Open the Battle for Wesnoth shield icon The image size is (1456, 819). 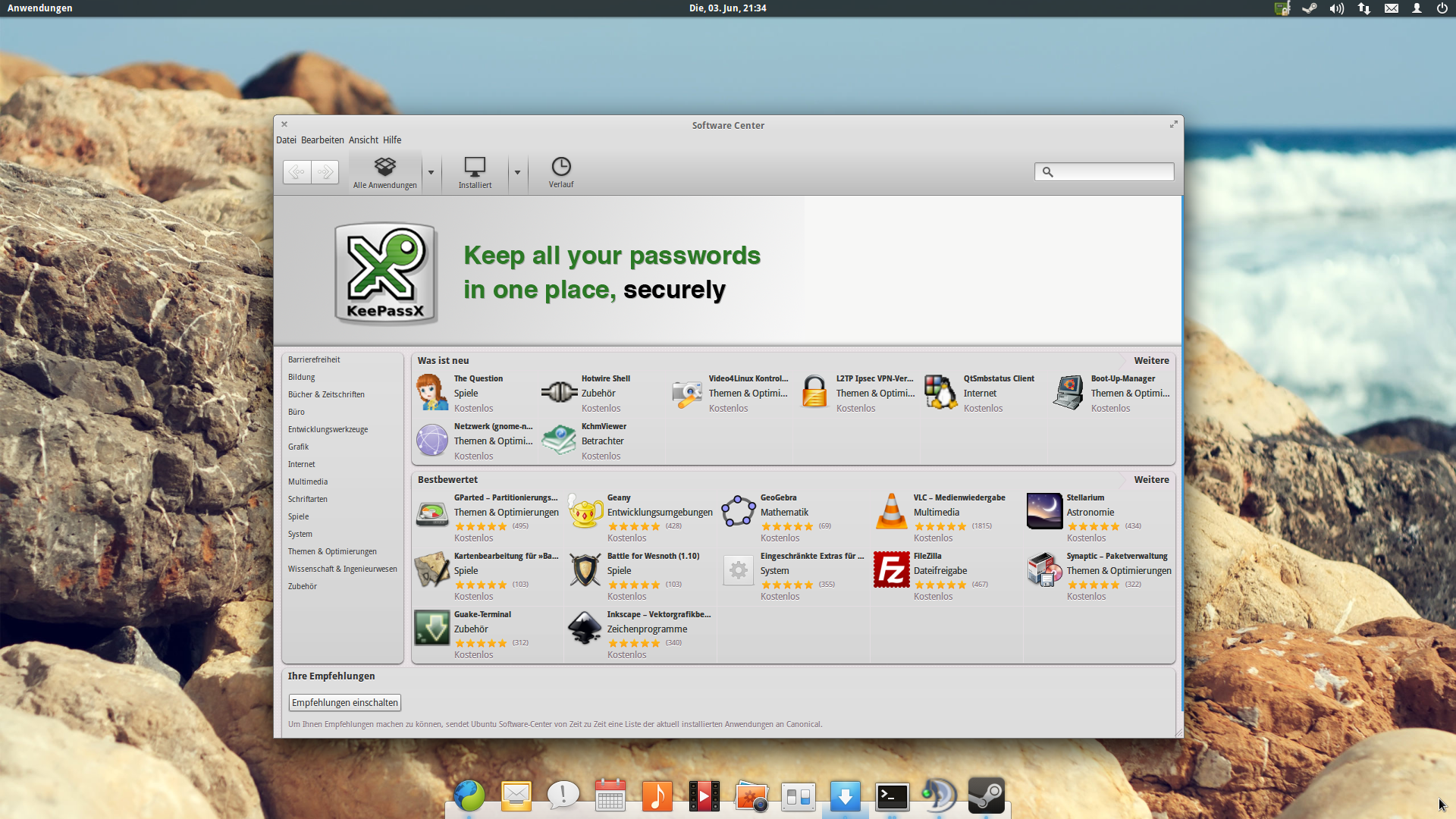(x=585, y=570)
